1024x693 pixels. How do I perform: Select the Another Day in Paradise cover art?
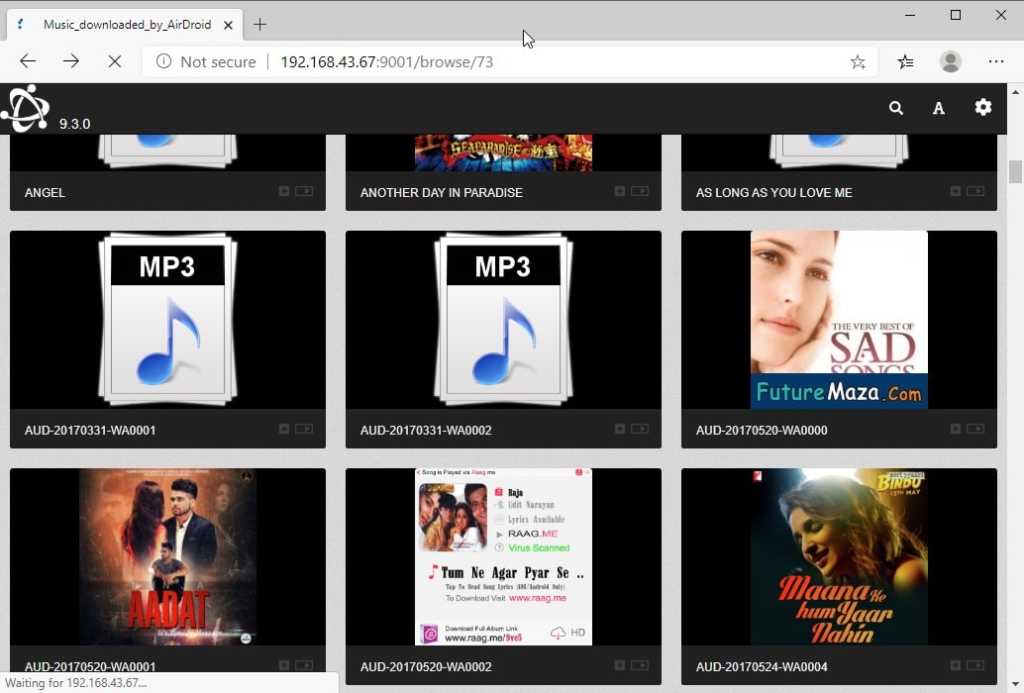coord(504,153)
